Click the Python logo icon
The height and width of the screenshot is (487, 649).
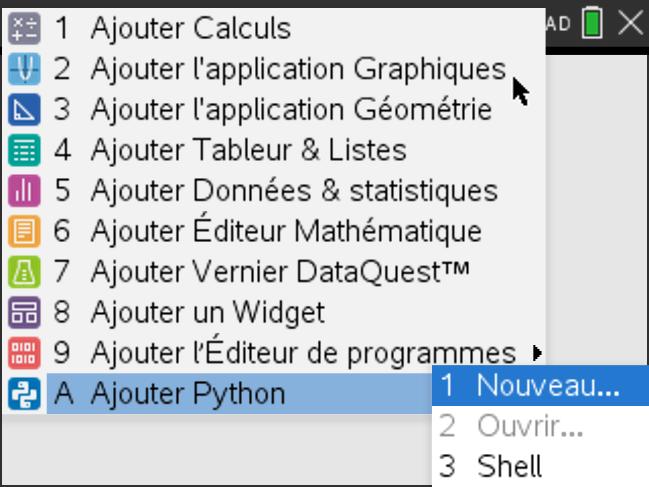point(22,393)
